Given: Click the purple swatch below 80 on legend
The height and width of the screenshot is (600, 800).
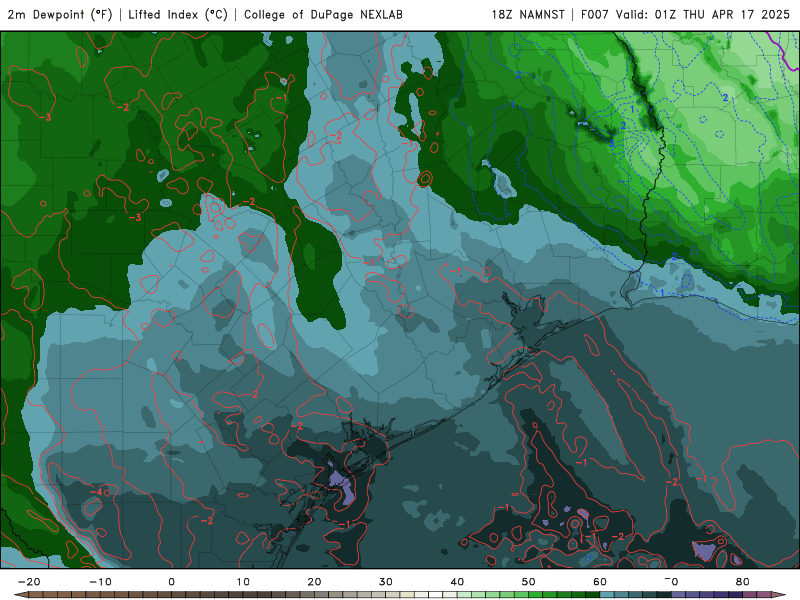Looking at the screenshot, I should coord(750,594).
